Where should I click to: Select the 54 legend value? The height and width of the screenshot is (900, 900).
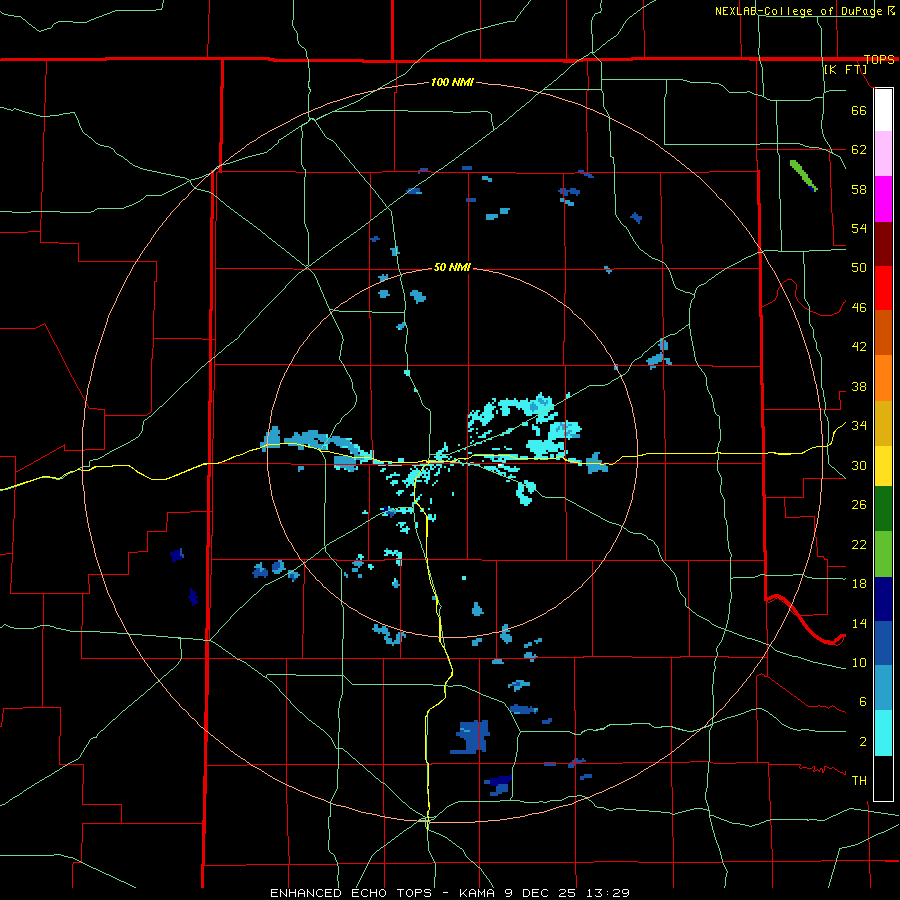859,228
